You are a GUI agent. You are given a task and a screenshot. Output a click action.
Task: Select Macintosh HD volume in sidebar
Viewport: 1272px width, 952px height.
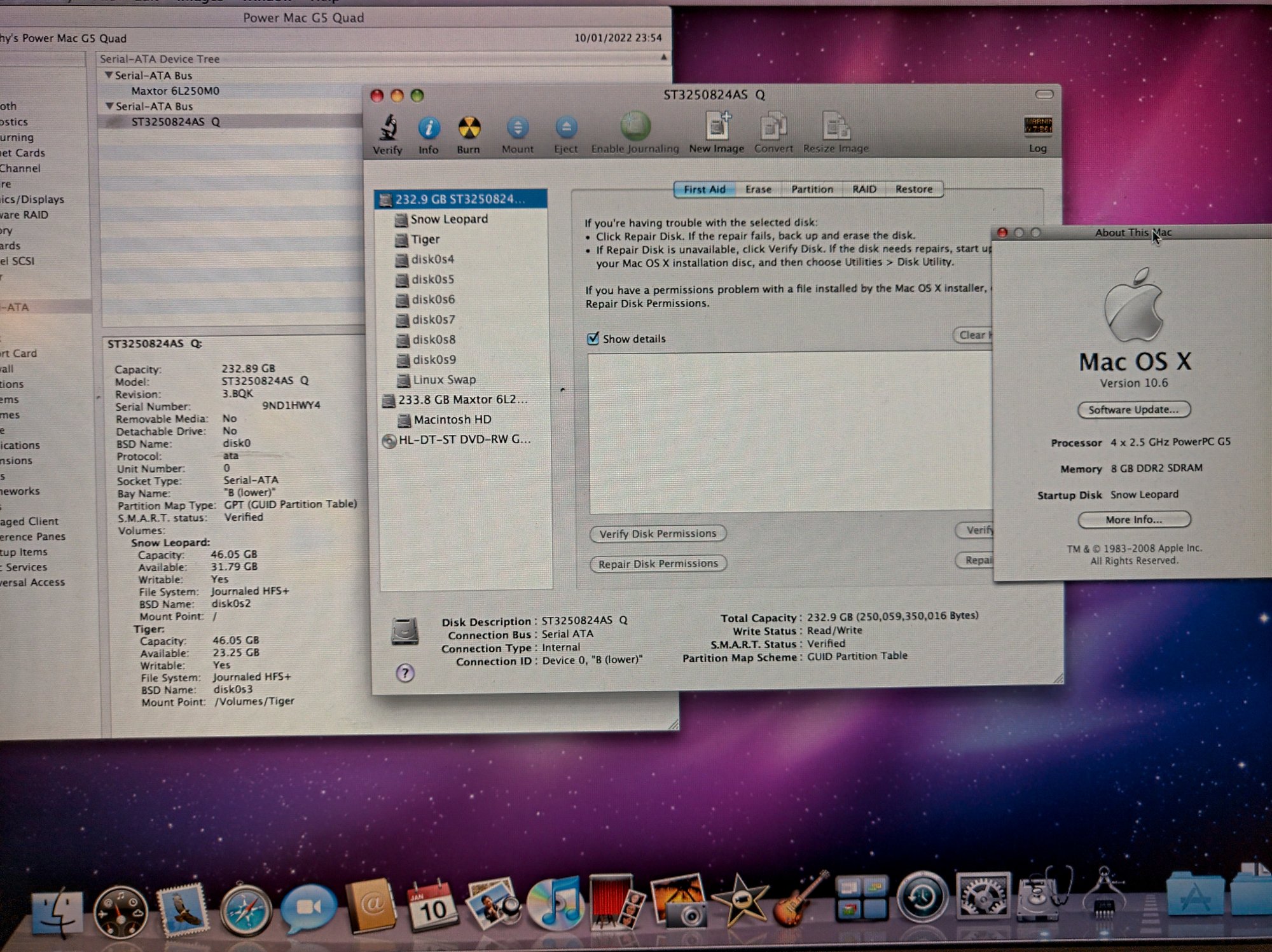[452, 420]
